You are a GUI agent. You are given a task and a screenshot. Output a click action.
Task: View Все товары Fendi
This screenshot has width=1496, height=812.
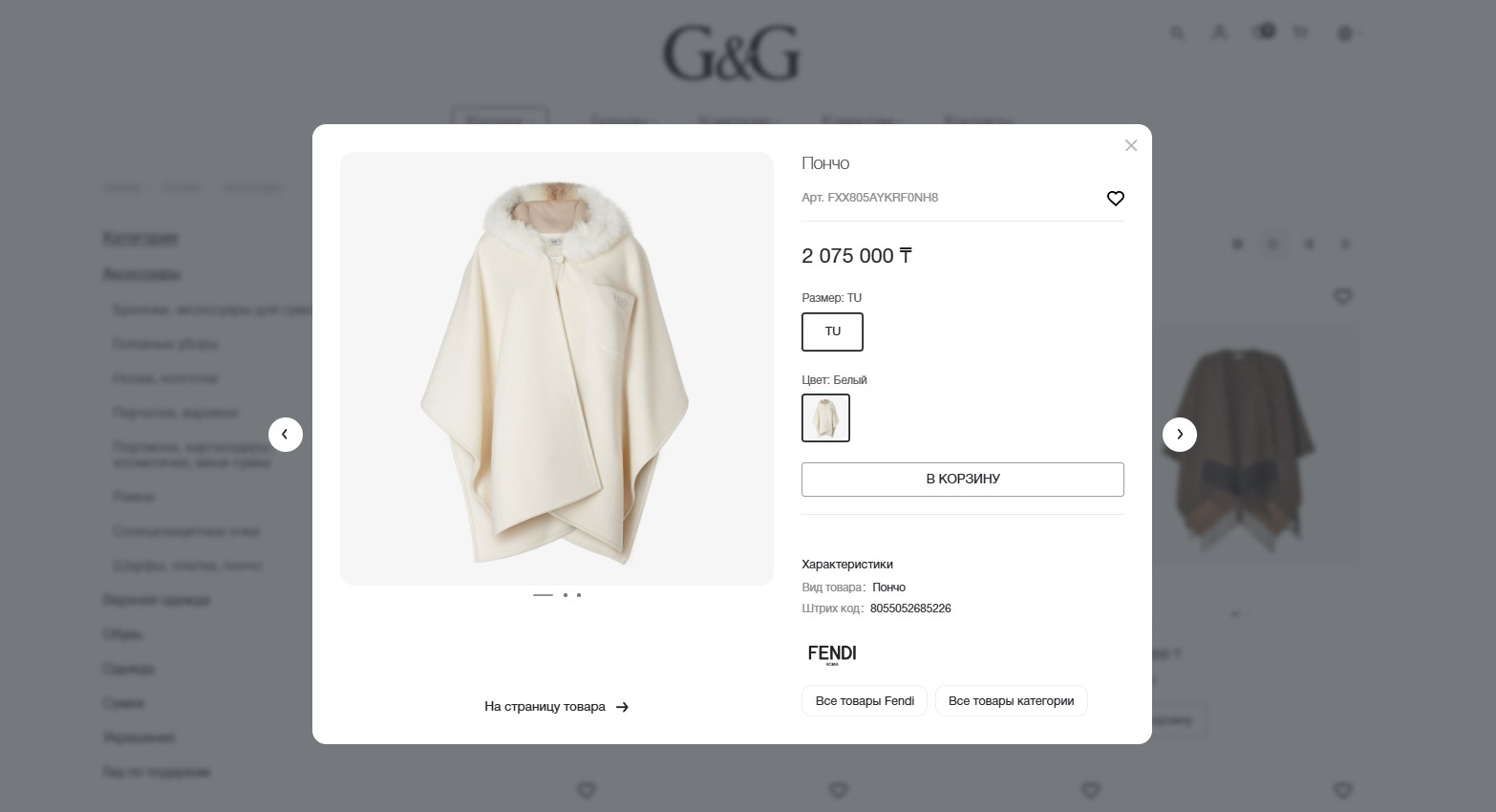(x=865, y=700)
